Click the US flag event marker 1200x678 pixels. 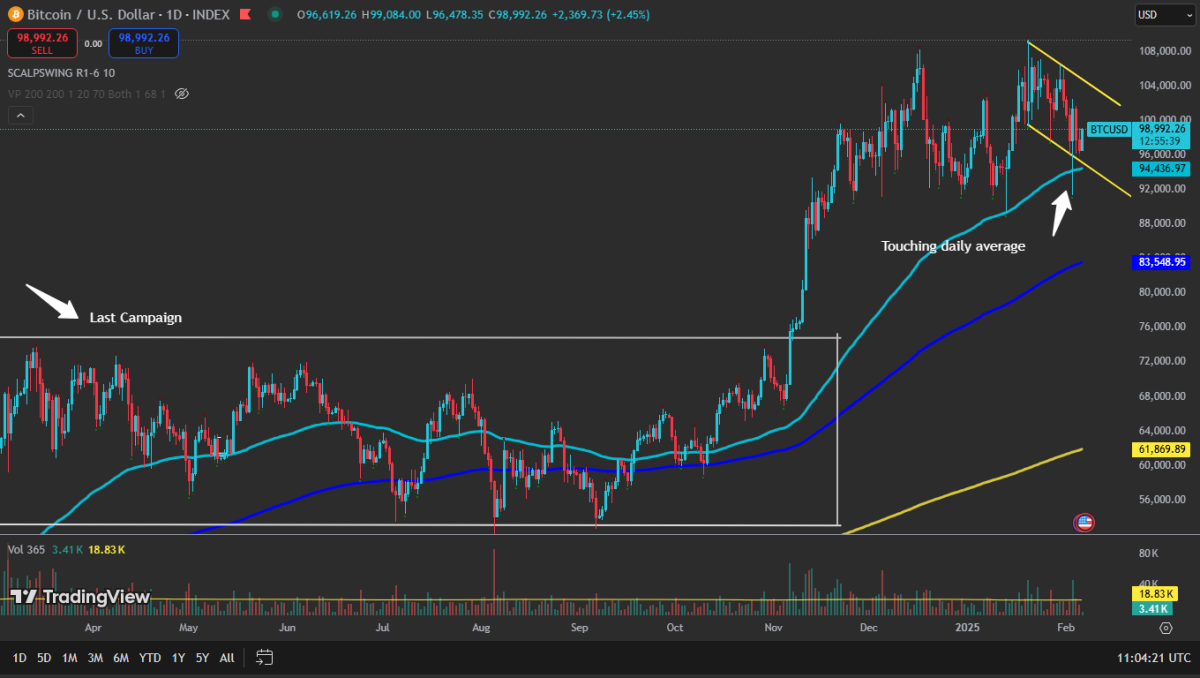[x=1084, y=522]
